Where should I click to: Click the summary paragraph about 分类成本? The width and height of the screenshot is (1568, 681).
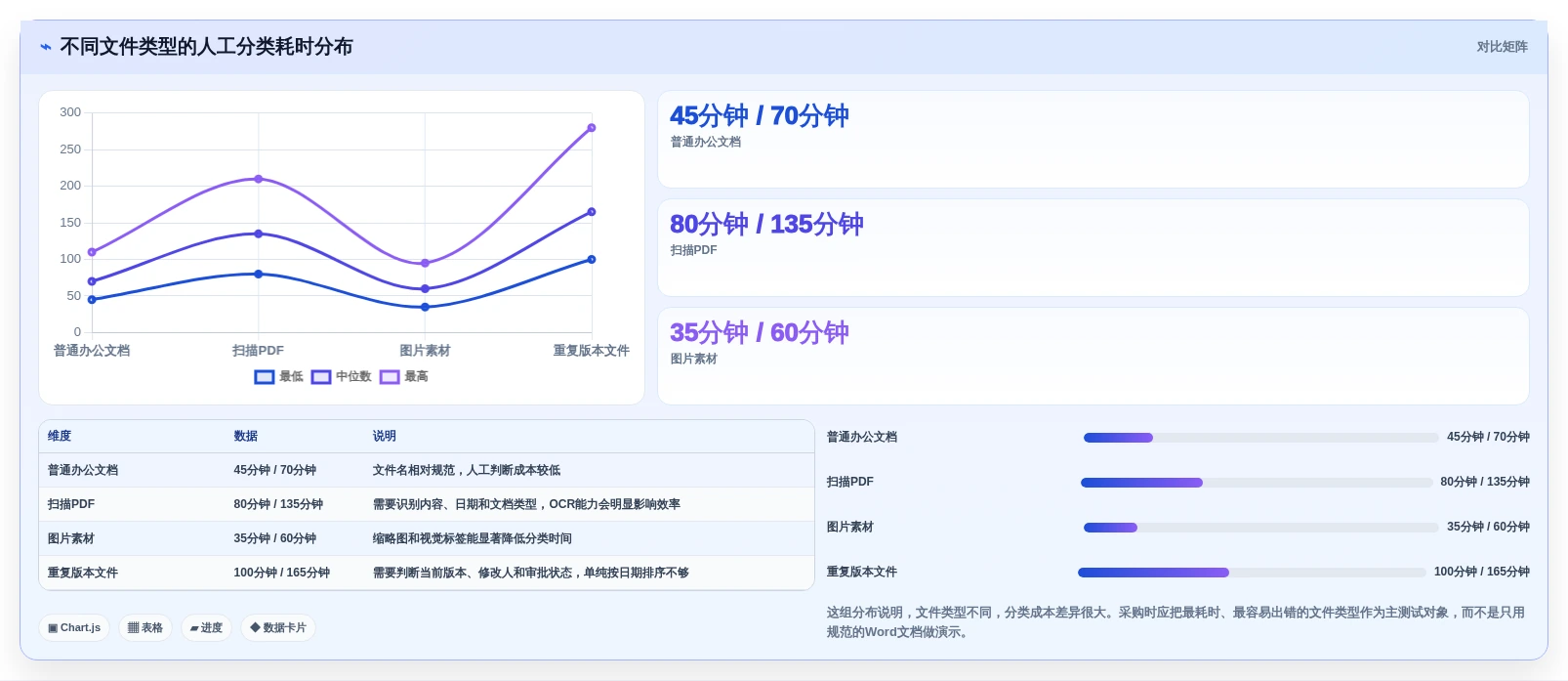pos(1176,622)
